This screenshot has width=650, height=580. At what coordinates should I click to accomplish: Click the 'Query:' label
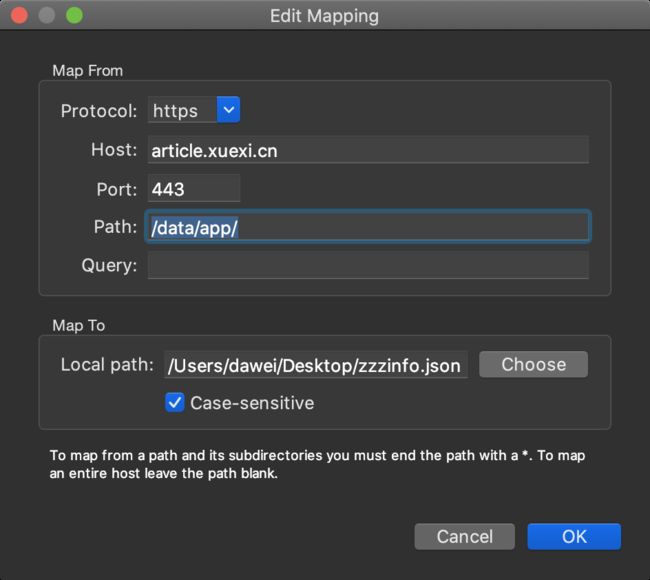point(109,266)
